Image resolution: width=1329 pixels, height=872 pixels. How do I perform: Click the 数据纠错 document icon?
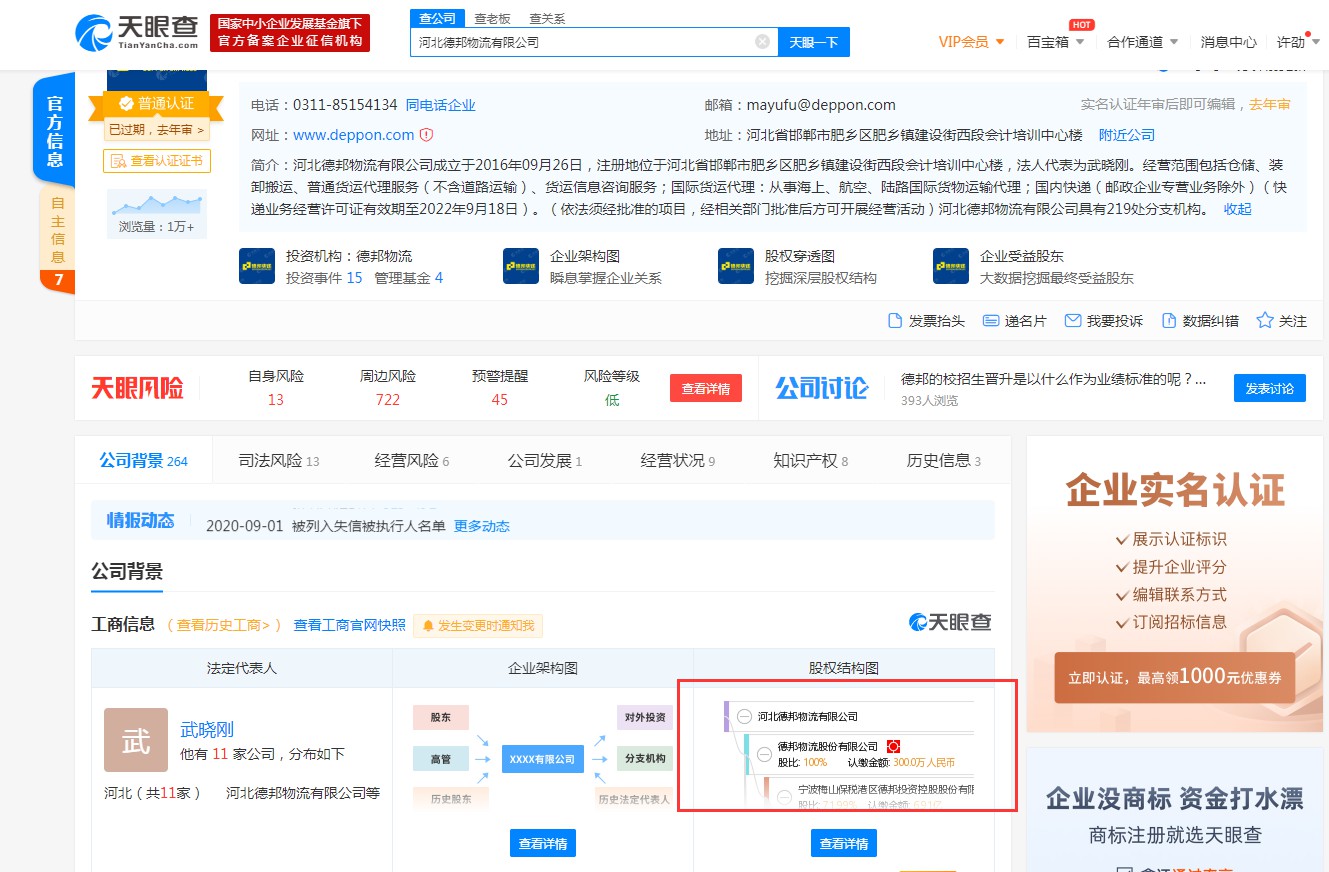[x=1168, y=321]
